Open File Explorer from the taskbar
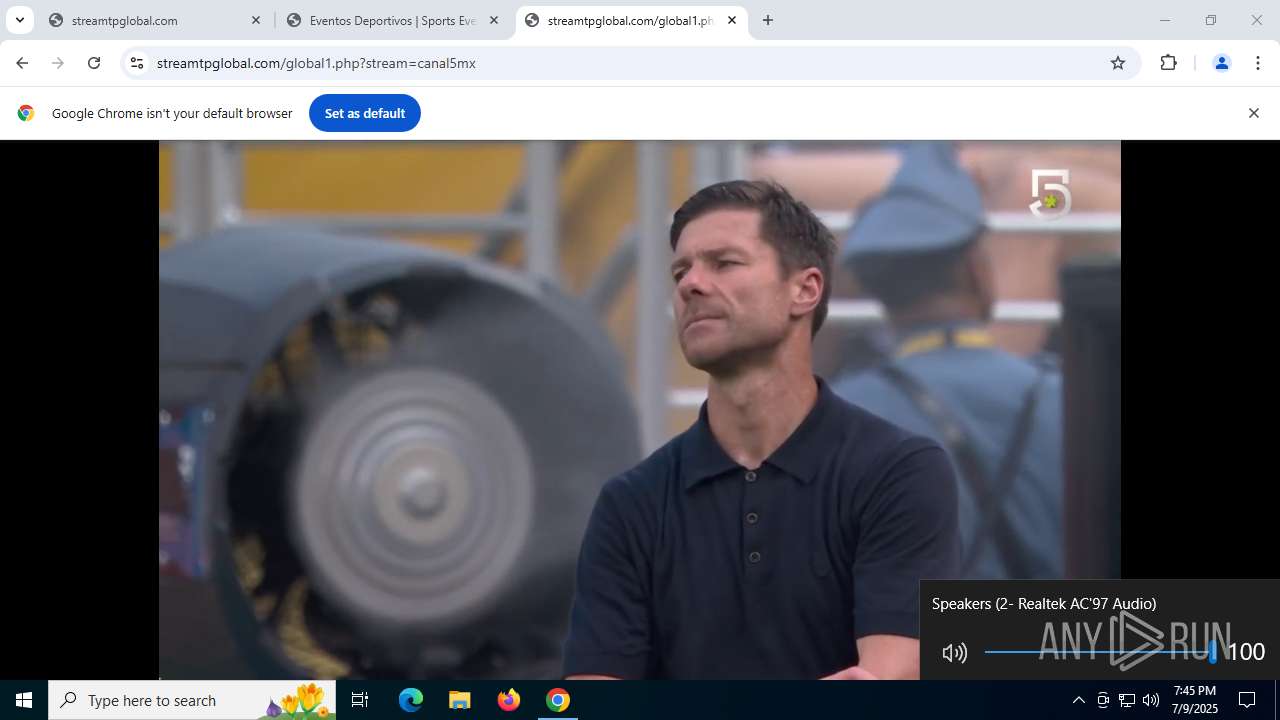1280x720 pixels. pos(460,700)
